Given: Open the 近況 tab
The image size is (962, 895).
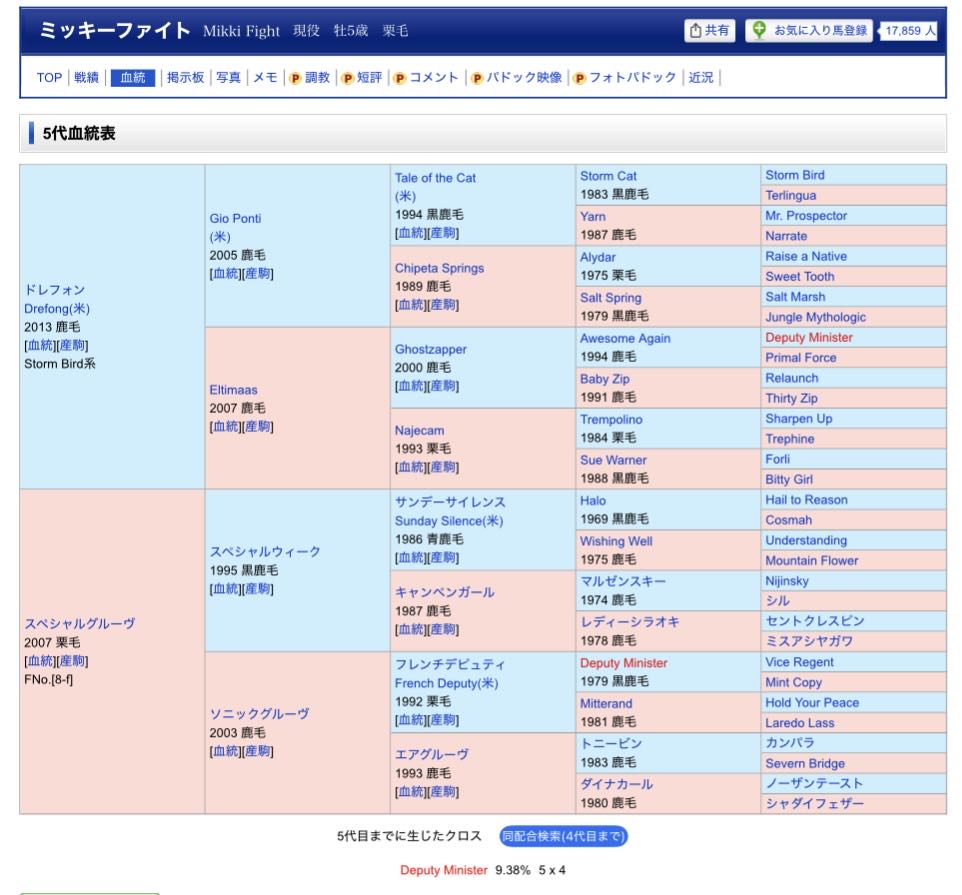Looking at the screenshot, I should click(701, 78).
